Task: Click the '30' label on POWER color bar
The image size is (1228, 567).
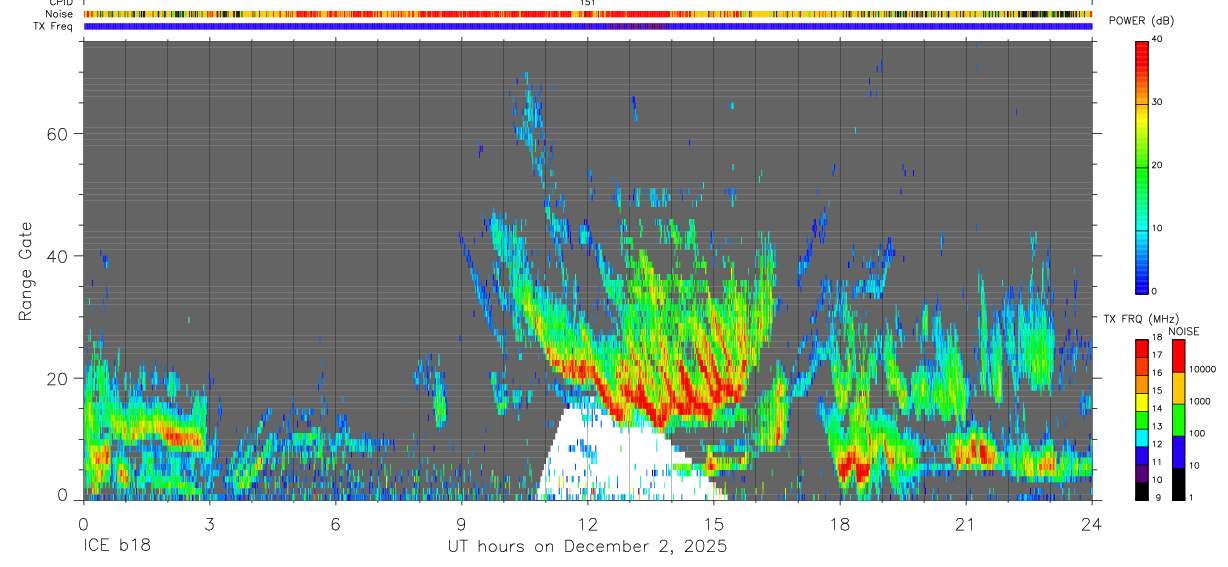Action: [1157, 102]
